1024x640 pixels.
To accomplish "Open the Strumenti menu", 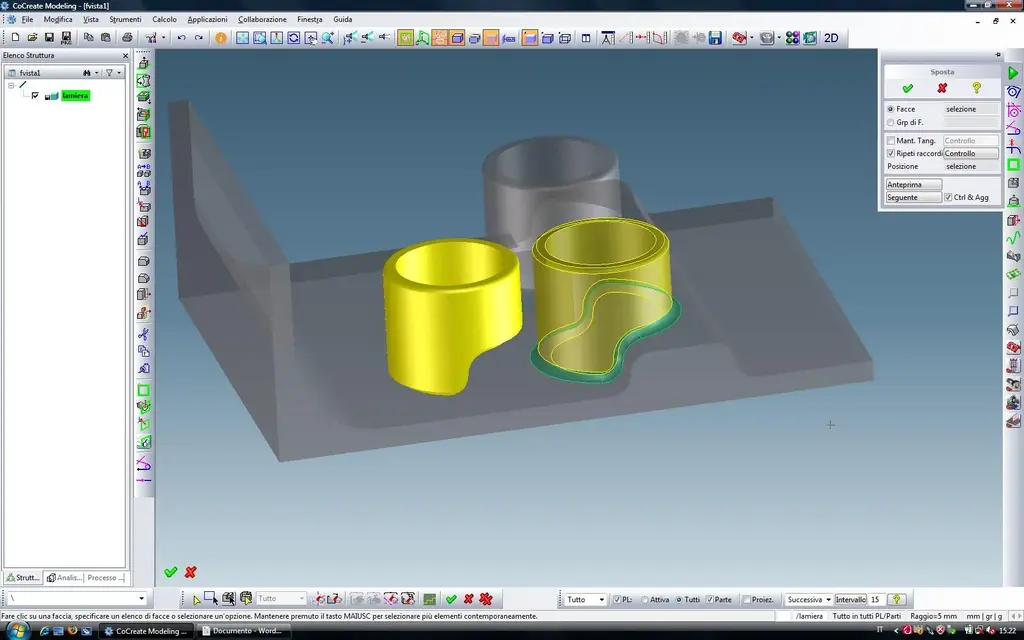I will coord(125,19).
